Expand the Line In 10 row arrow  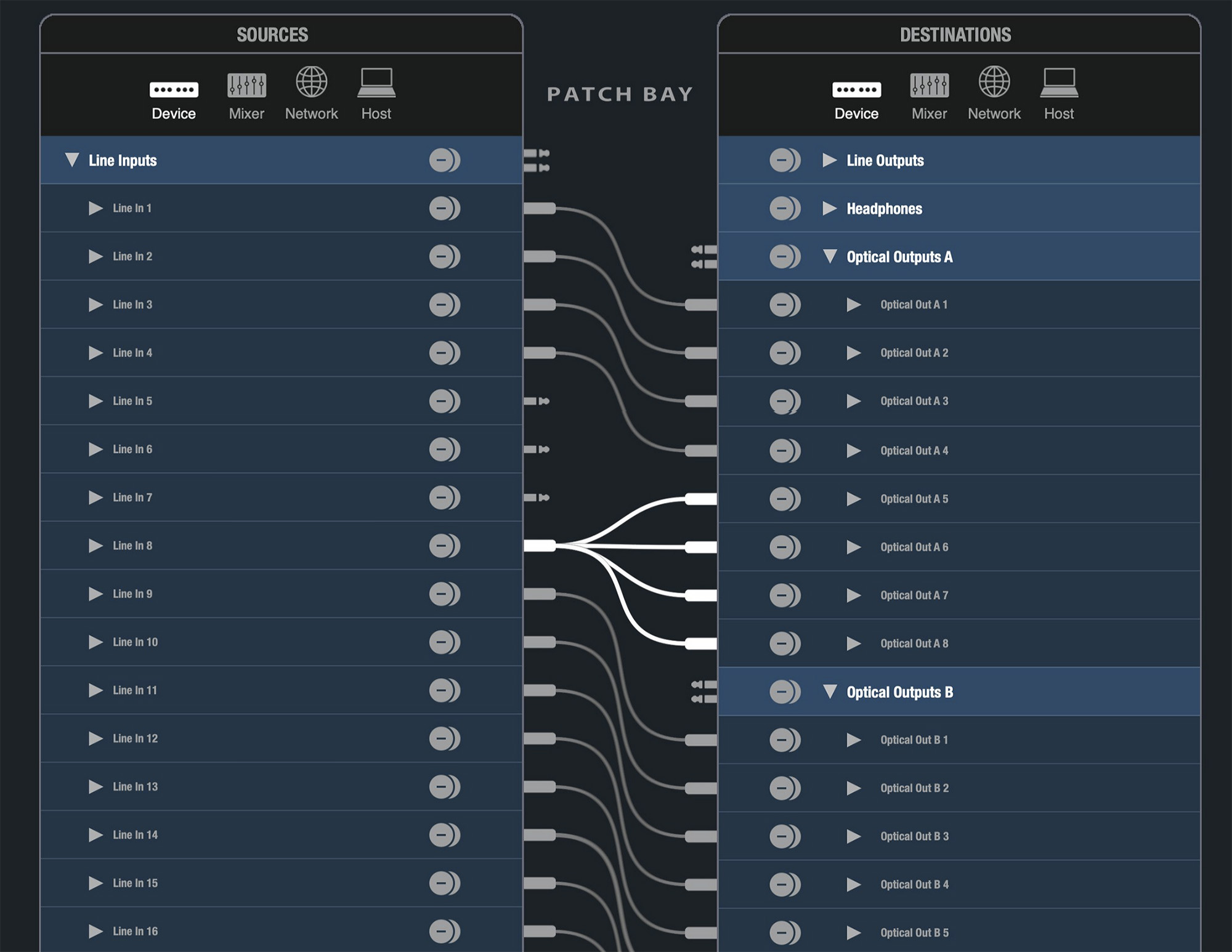coord(95,642)
